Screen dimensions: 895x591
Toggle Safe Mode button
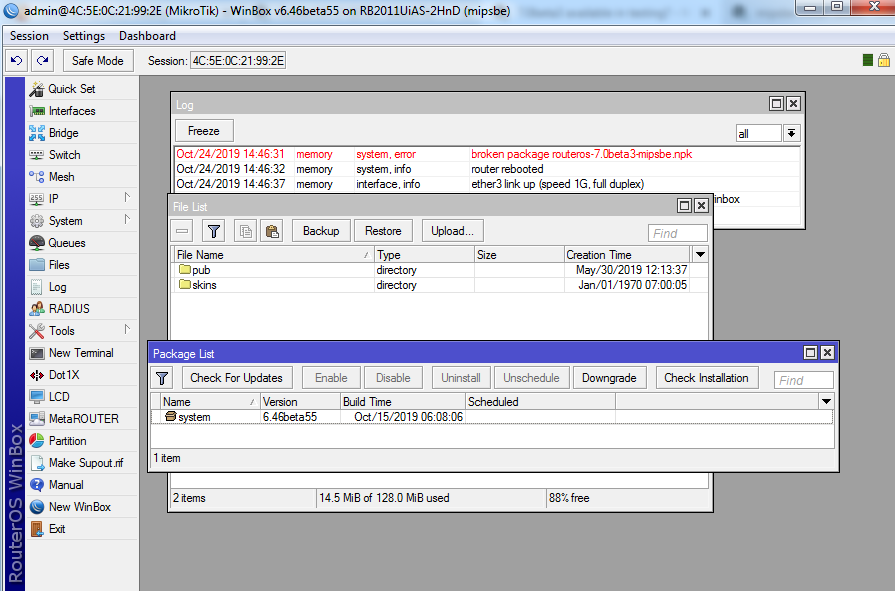pyautogui.click(x=98, y=61)
